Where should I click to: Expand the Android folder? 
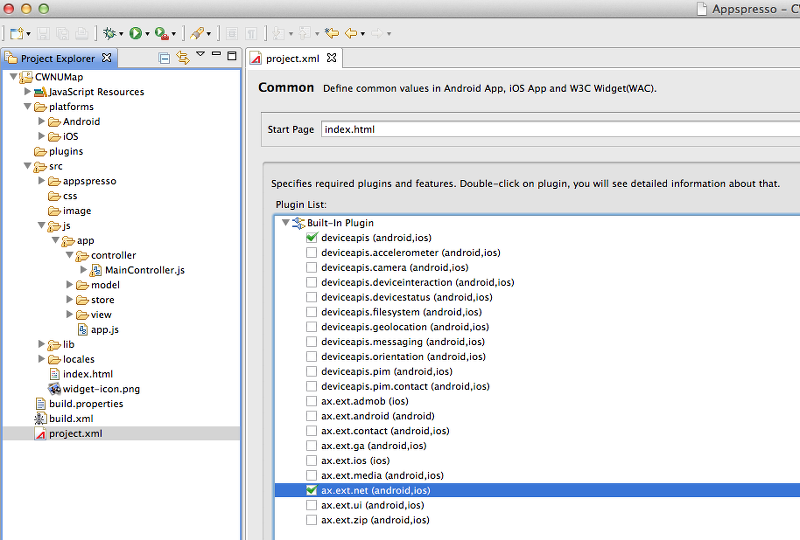point(42,121)
